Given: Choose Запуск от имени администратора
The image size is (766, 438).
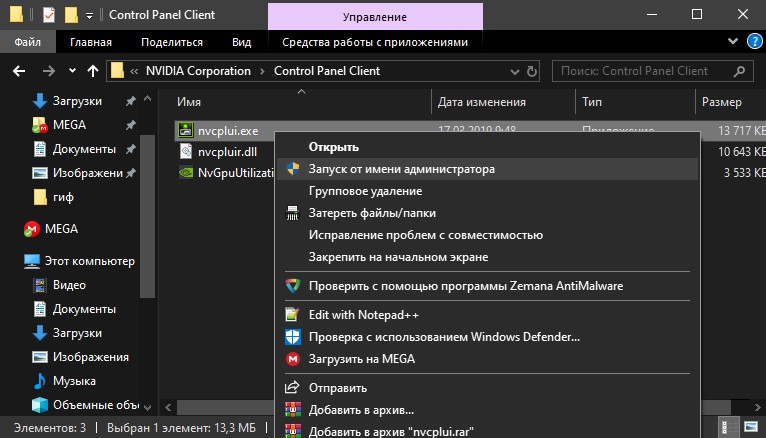Looking at the screenshot, I should pyautogui.click(x=488, y=169).
